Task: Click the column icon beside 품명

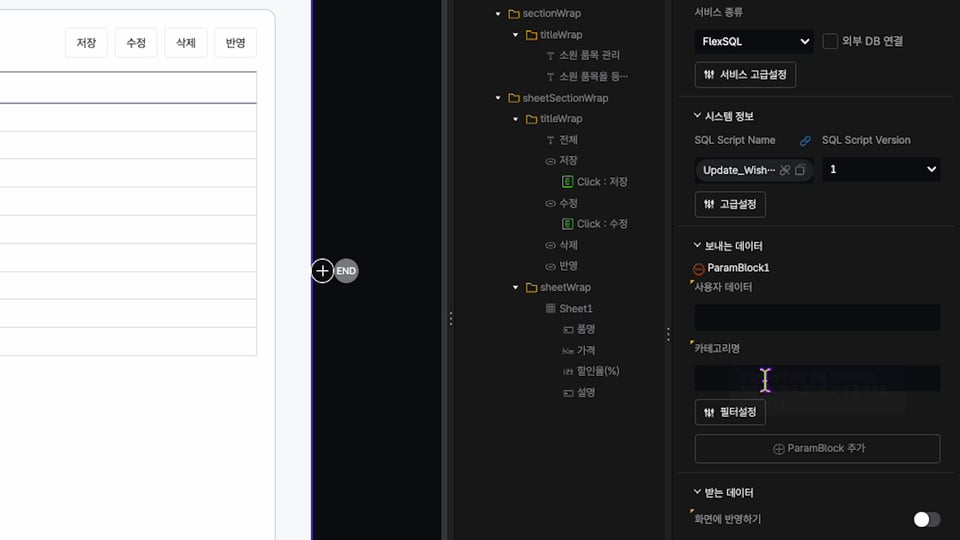Action: click(568, 330)
